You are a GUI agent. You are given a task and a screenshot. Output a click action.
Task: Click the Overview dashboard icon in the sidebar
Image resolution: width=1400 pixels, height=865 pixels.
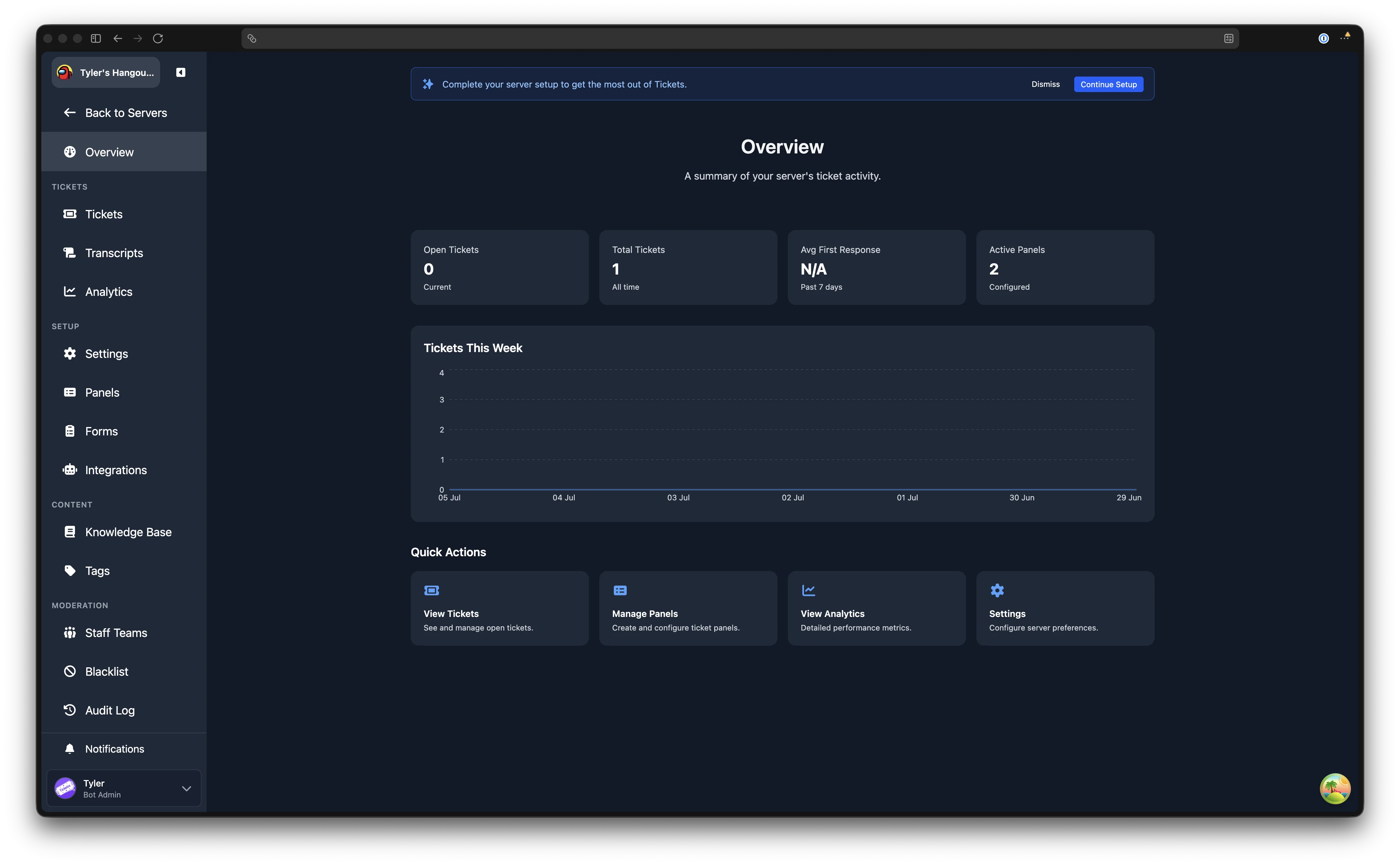[x=70, y=151]
